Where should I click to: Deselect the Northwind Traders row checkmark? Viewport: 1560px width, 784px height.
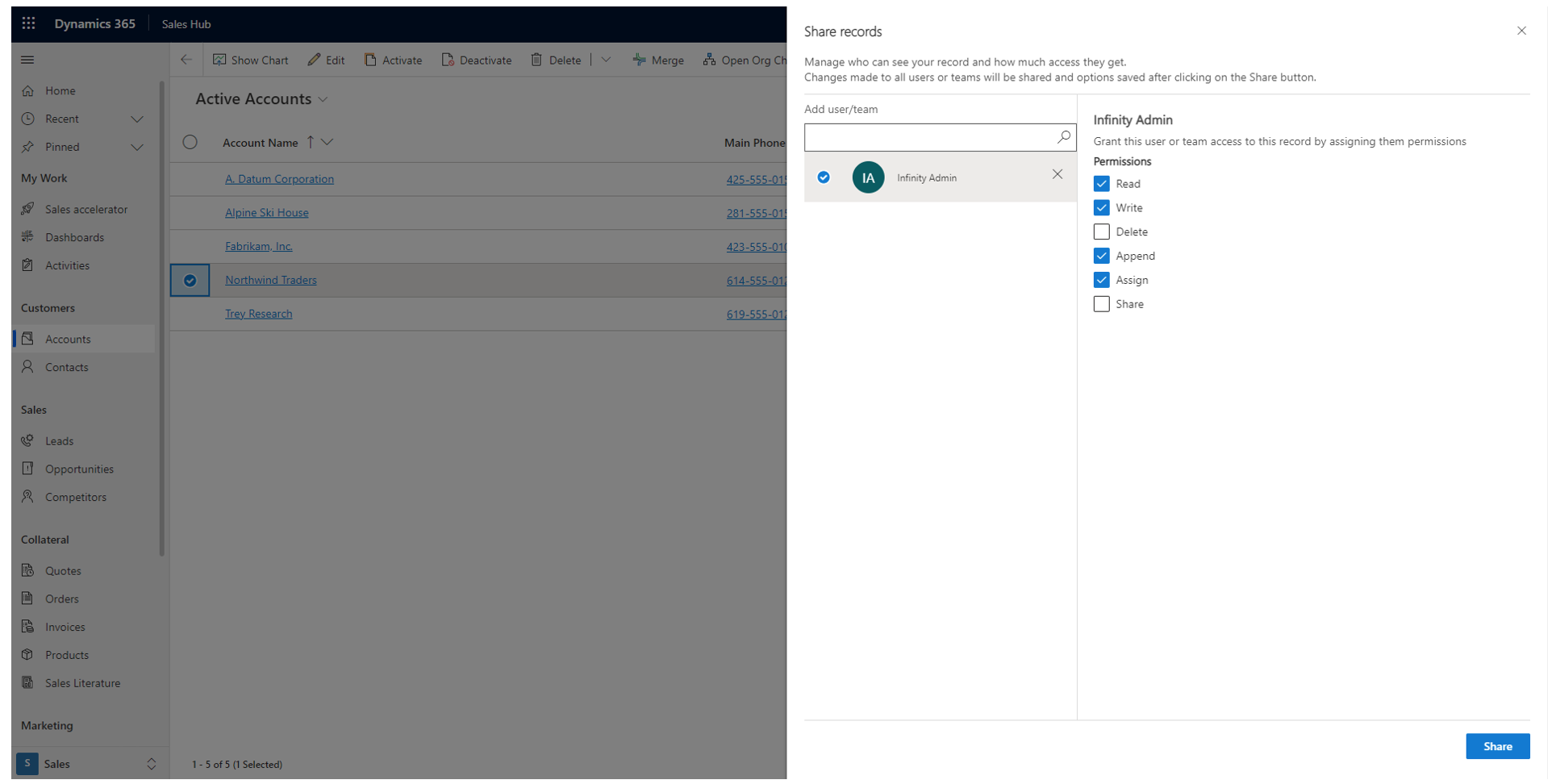[x=190, y=280]
